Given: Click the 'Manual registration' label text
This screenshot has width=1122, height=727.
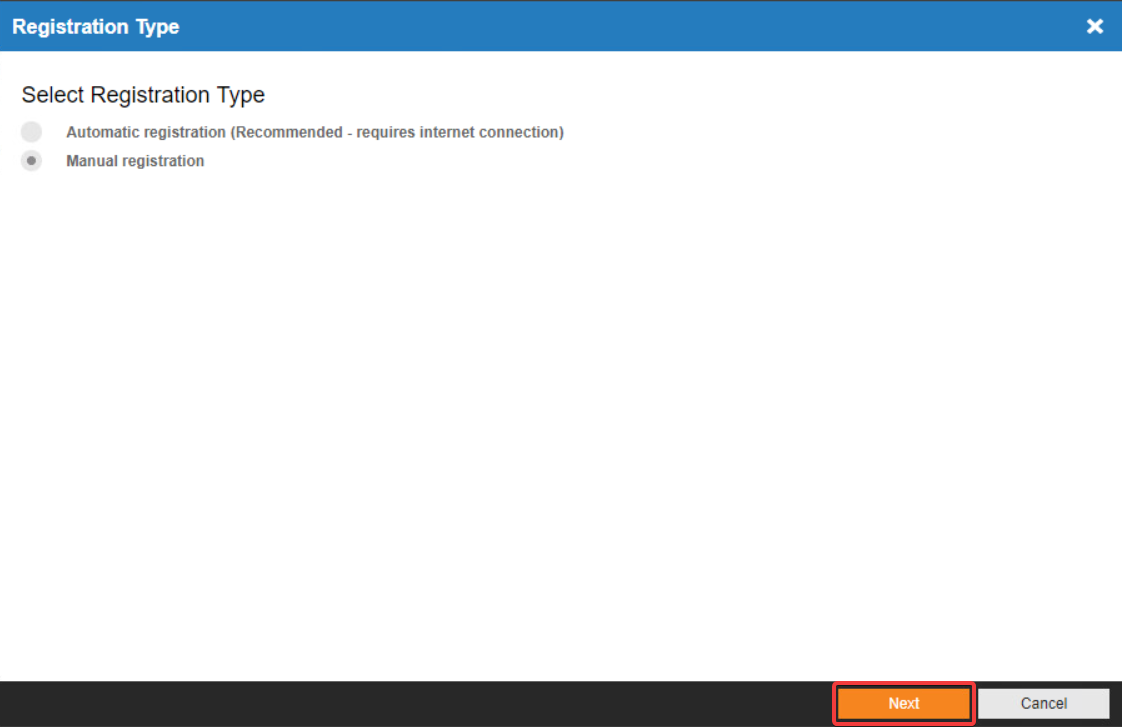Looking at the screenshot, I should click(135, 161).
